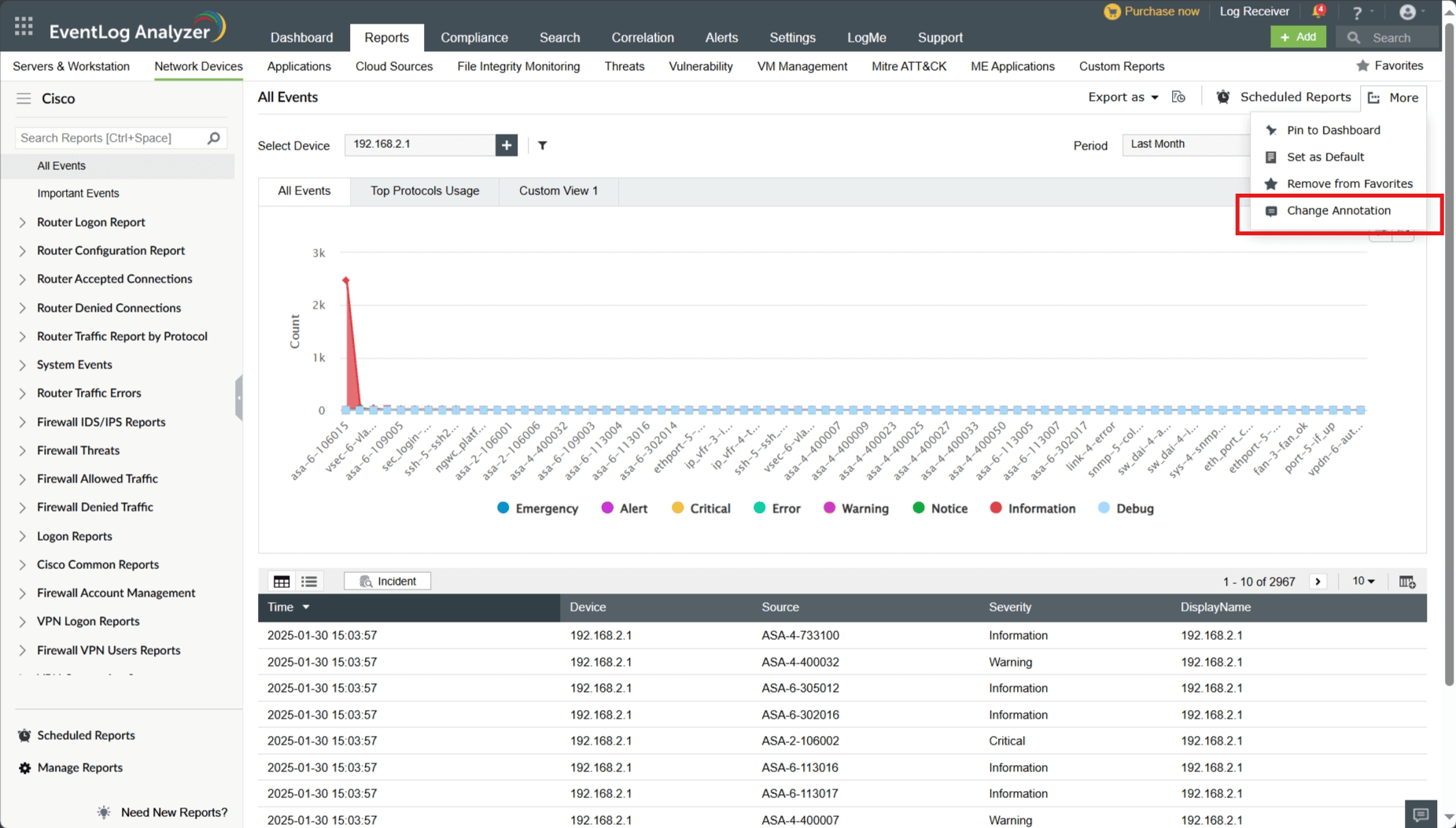Open the Manage Reports link
Screen dimensions: 1456x828
[79, 768]
